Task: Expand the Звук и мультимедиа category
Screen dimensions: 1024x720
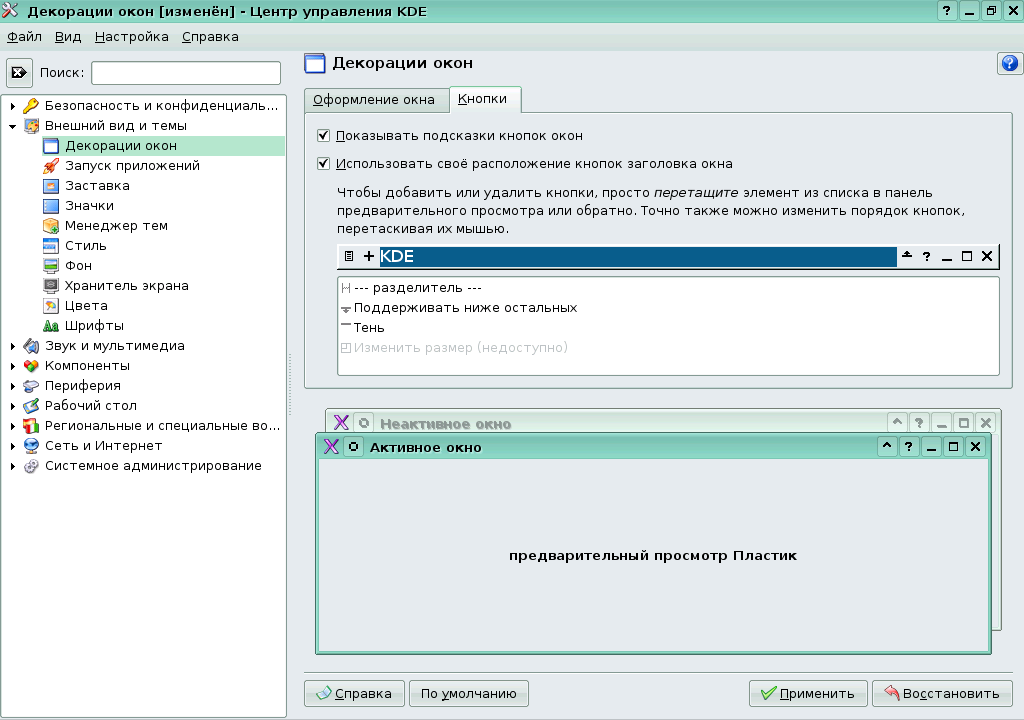Action: click(13, 345)
